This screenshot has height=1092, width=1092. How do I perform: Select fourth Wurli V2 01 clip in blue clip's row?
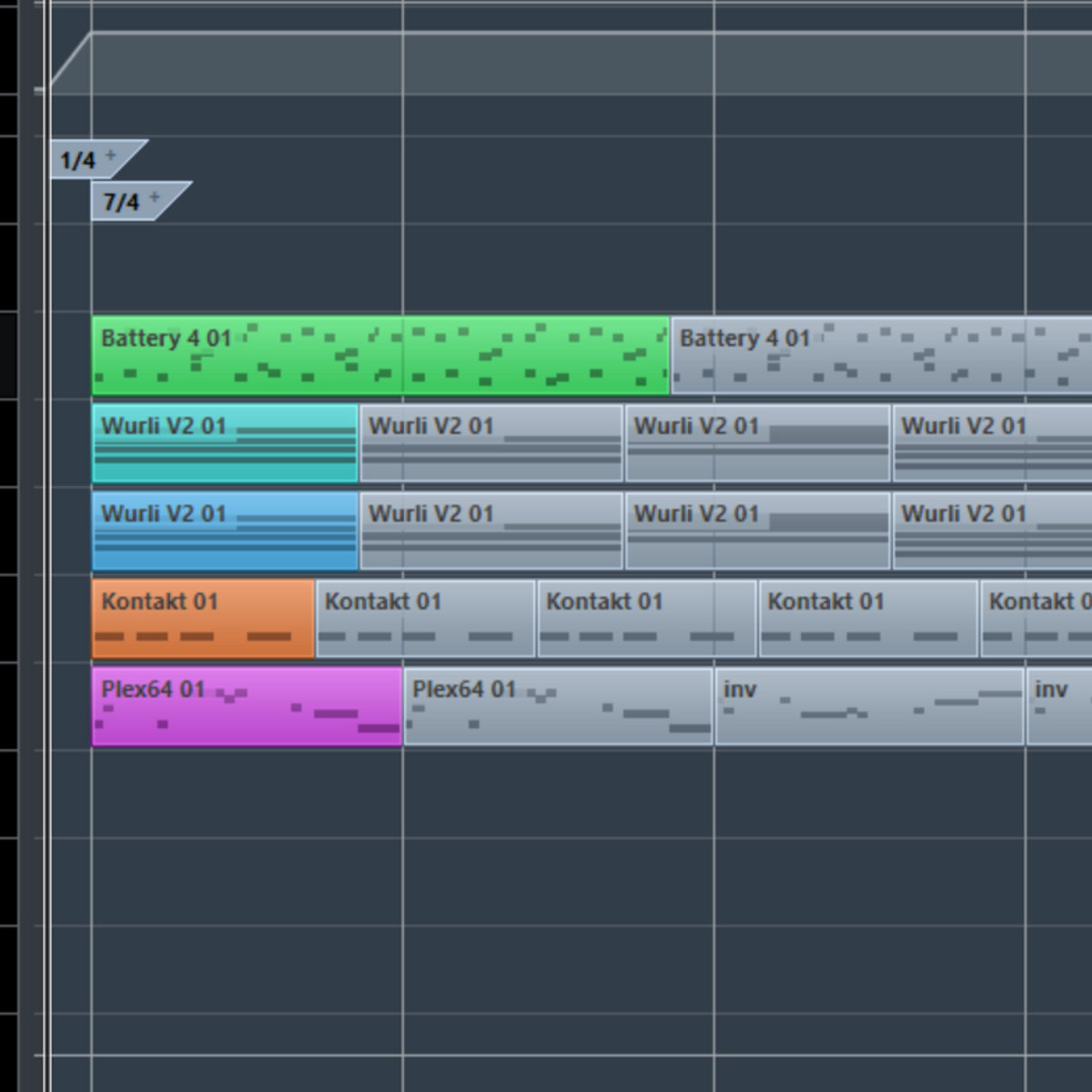pyautogui.click(x=992, y=531)
